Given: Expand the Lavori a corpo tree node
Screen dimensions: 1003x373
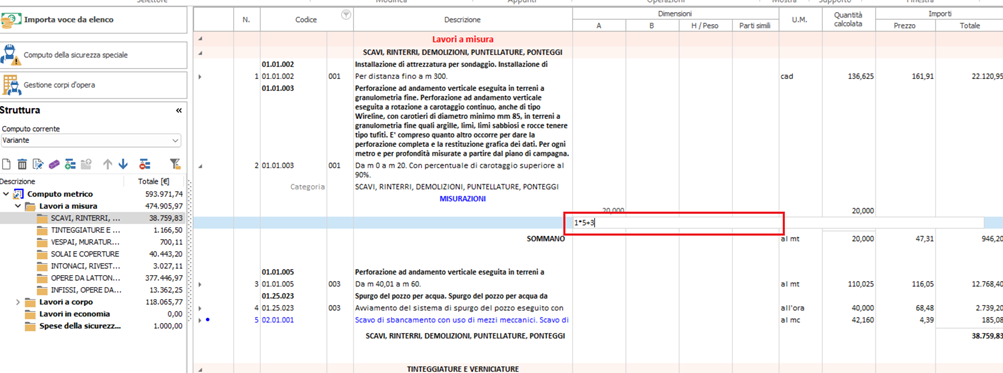Looking at the screenshot, I should tap(17, 302).
